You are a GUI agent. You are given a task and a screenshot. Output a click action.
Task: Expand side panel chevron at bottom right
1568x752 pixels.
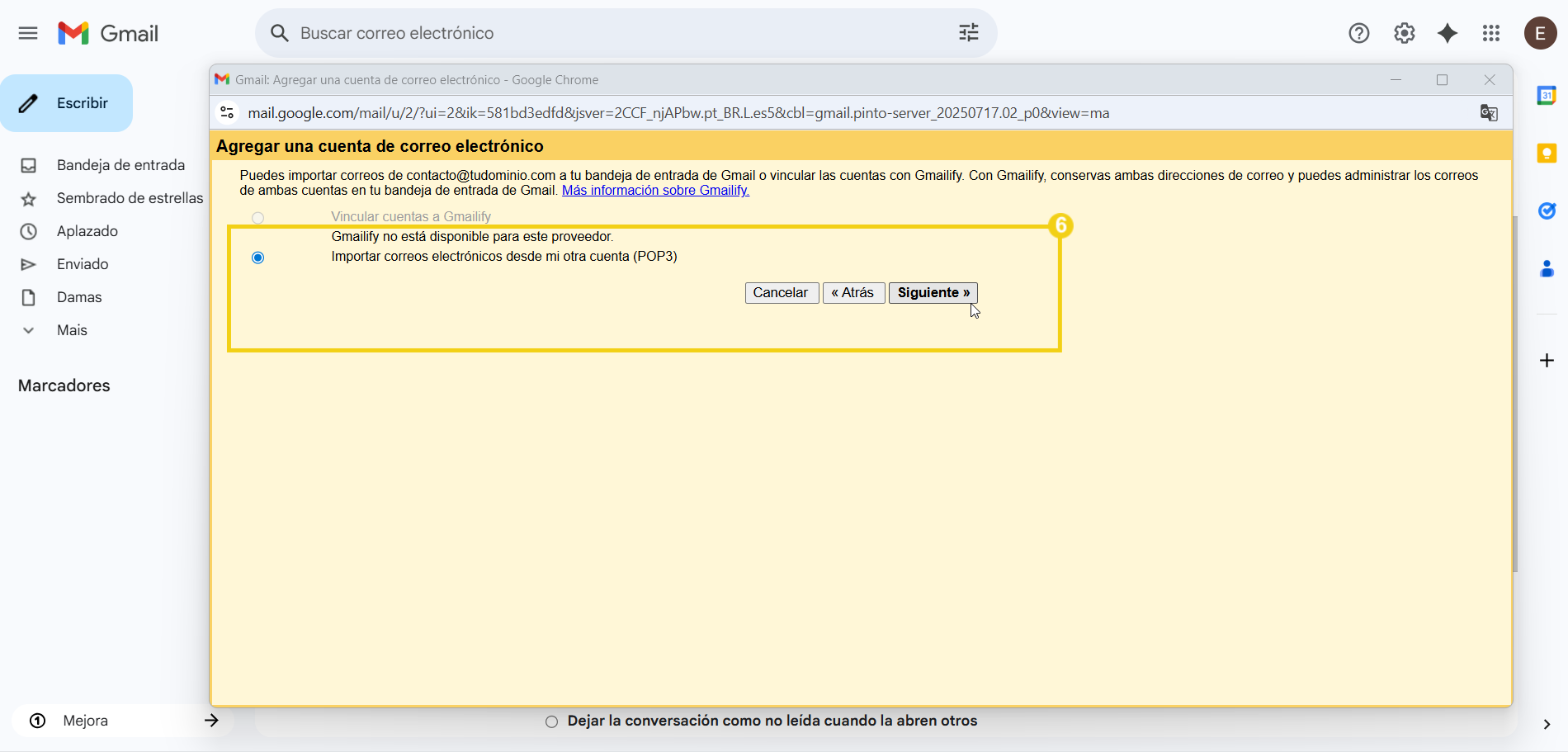pyautogui.click(x=1547, y=724)
